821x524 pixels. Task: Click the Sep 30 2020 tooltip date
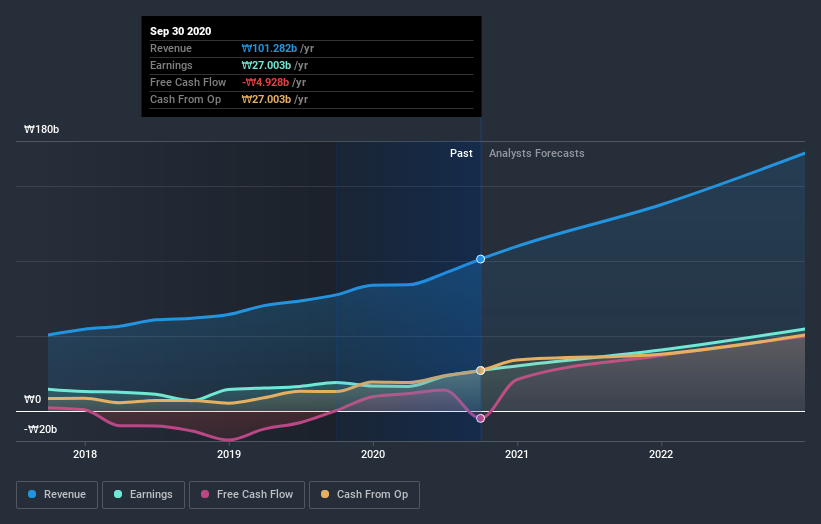pos(181,31)
